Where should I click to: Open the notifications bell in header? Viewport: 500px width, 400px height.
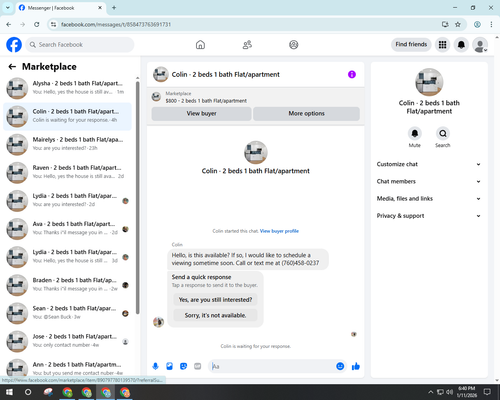coord(461,45)
